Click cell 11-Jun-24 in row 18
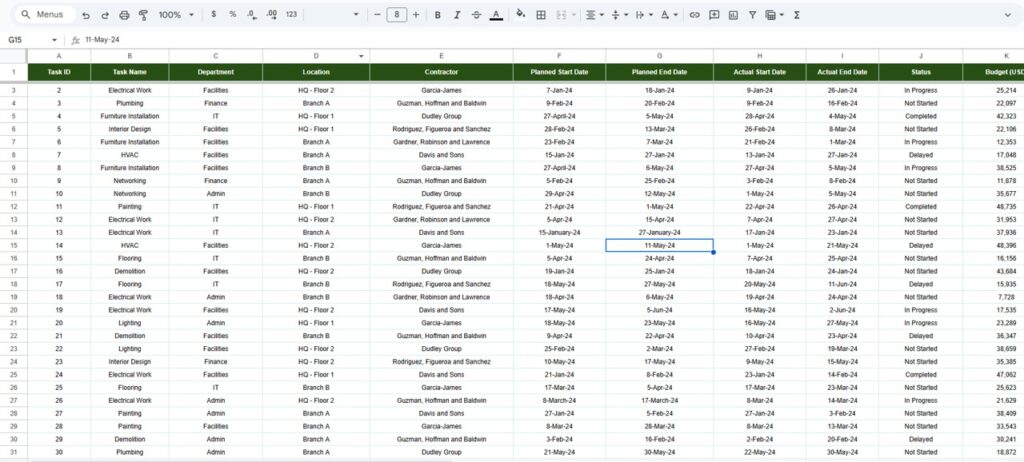The height and width of the screenshot is (462, 1024). click(x=842, y=284)
